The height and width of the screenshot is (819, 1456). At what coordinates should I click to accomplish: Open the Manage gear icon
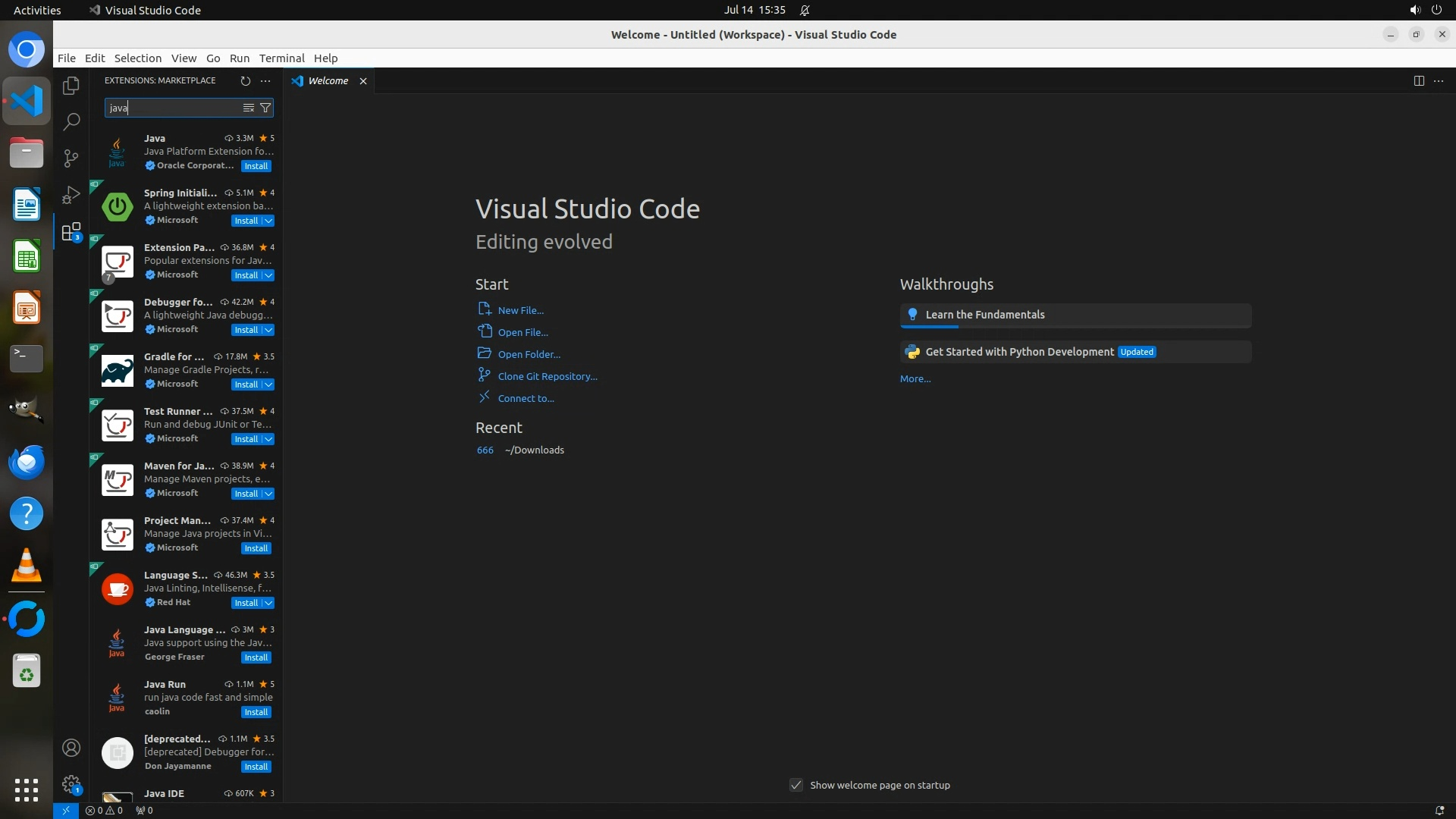(71, 784)
